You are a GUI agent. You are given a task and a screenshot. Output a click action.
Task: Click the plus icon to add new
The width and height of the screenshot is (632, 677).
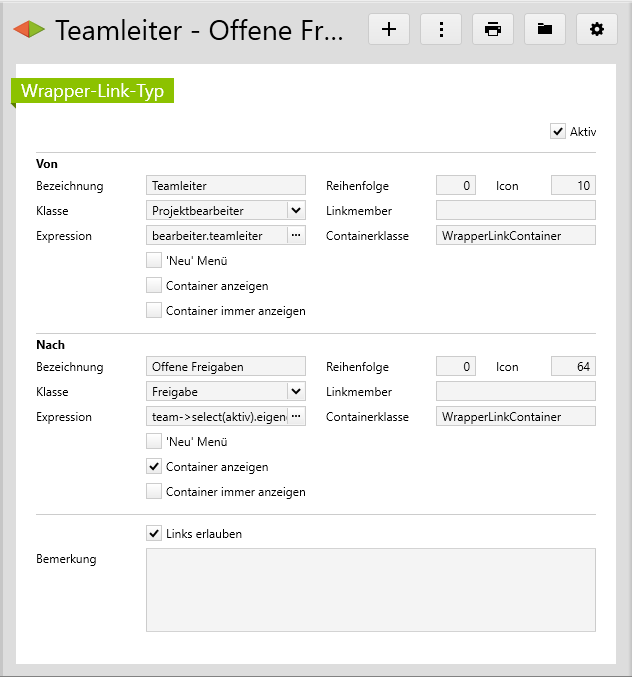click(389, 29)
